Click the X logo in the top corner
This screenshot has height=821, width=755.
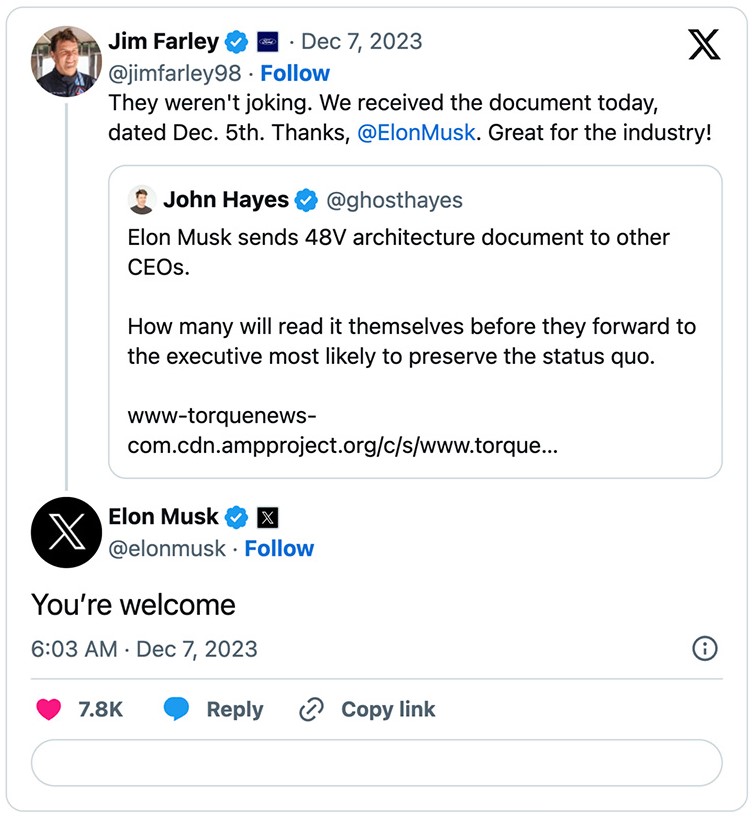pyautogui.click(x=704, y=44)
